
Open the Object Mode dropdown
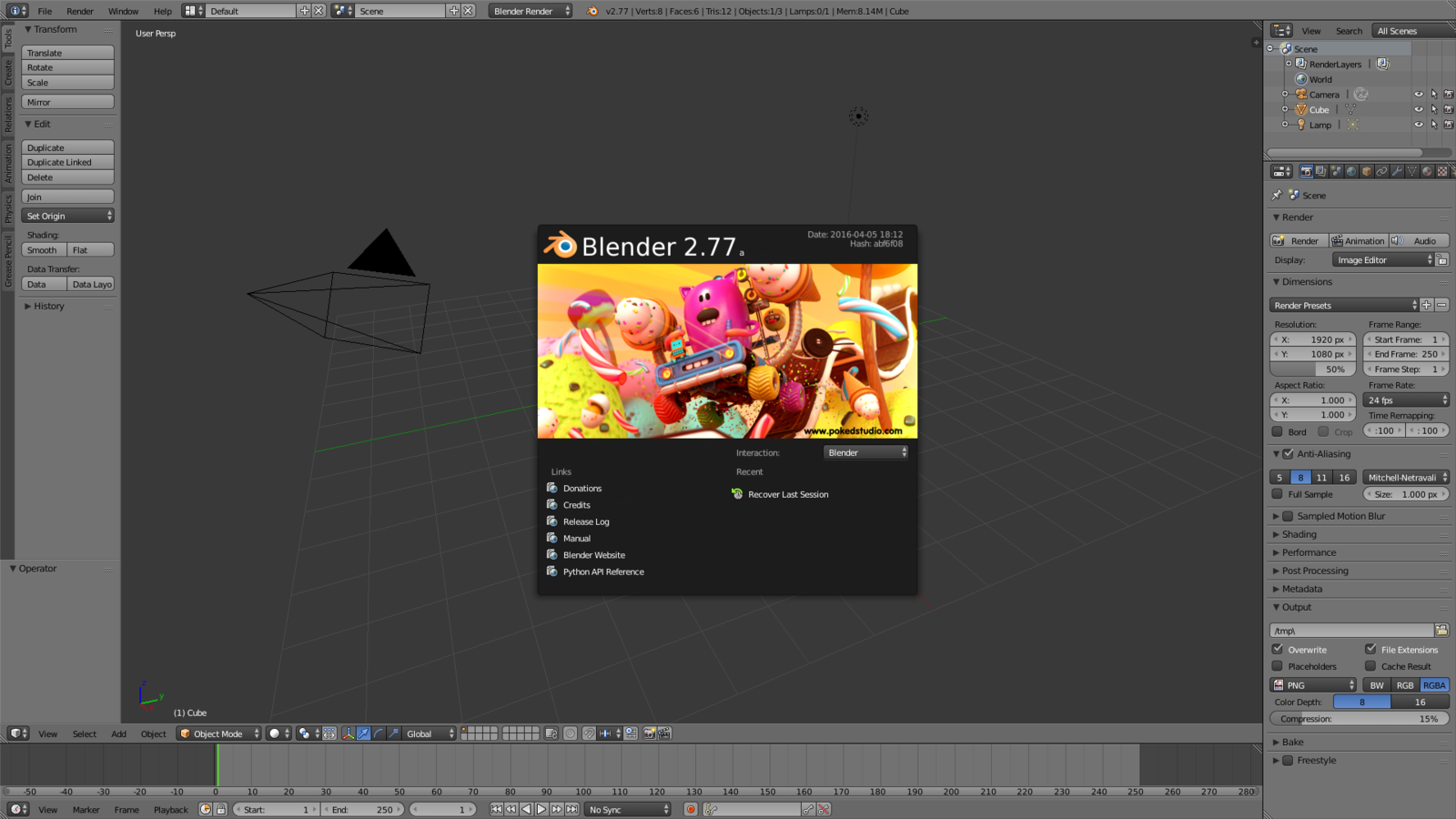tap(219, 733)
